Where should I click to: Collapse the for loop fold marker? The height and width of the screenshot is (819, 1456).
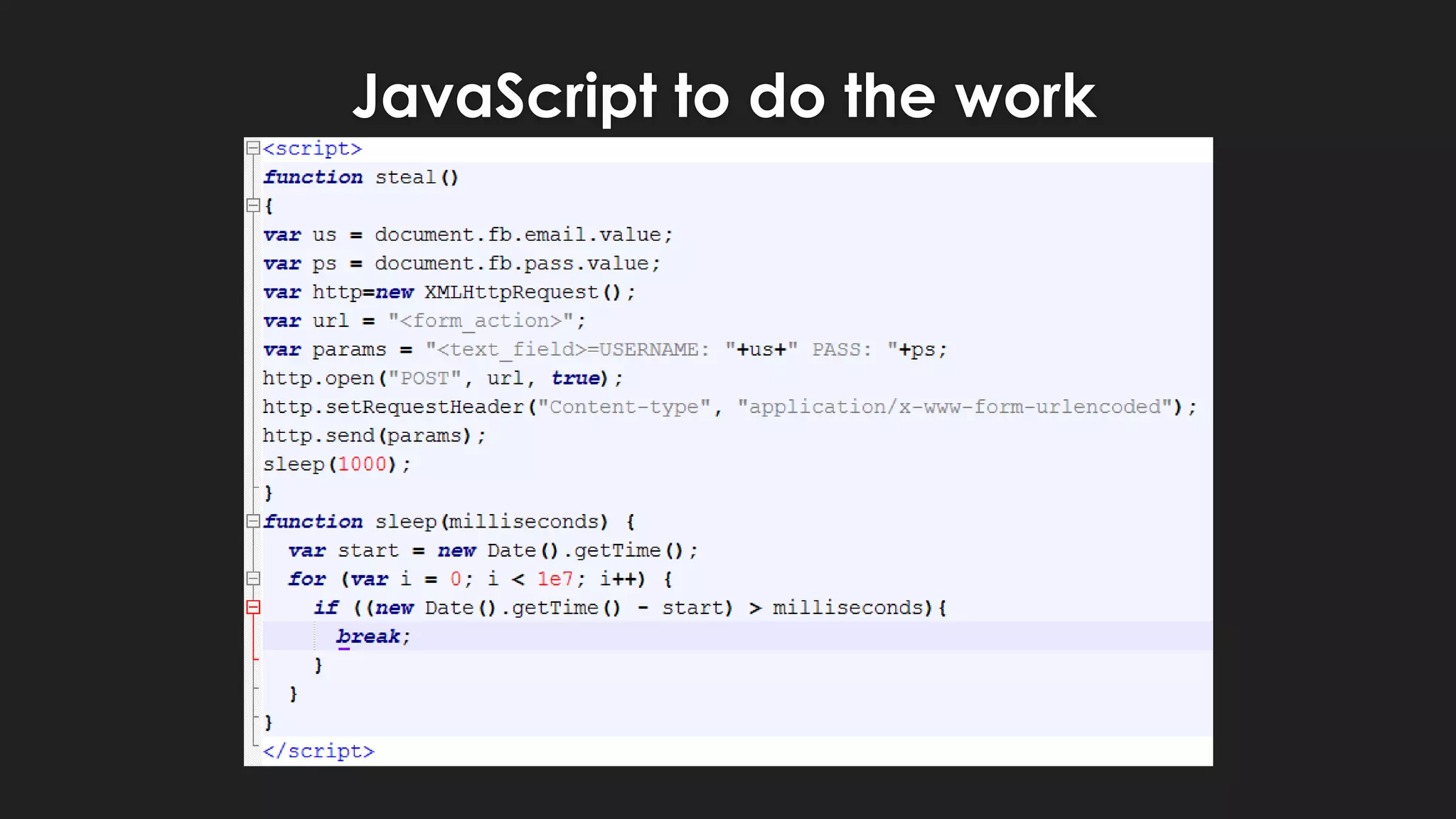252,579
